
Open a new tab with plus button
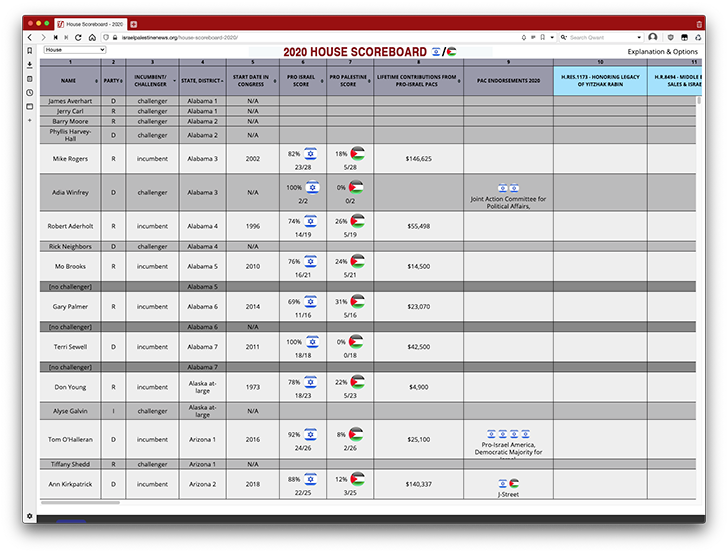[134, 23]
